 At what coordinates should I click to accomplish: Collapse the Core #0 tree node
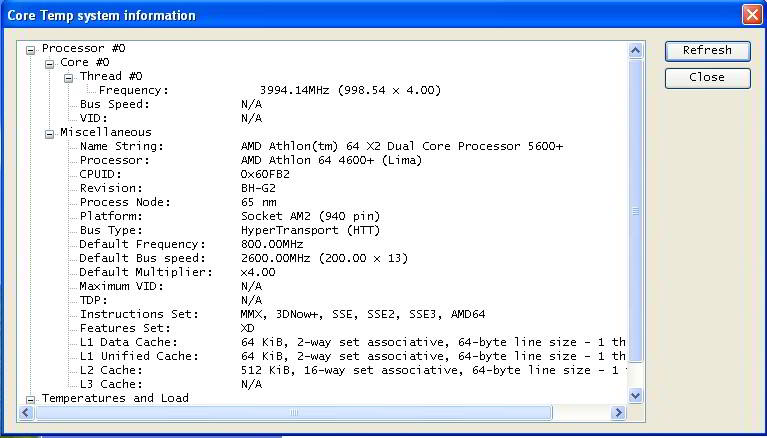pos(49,64)
